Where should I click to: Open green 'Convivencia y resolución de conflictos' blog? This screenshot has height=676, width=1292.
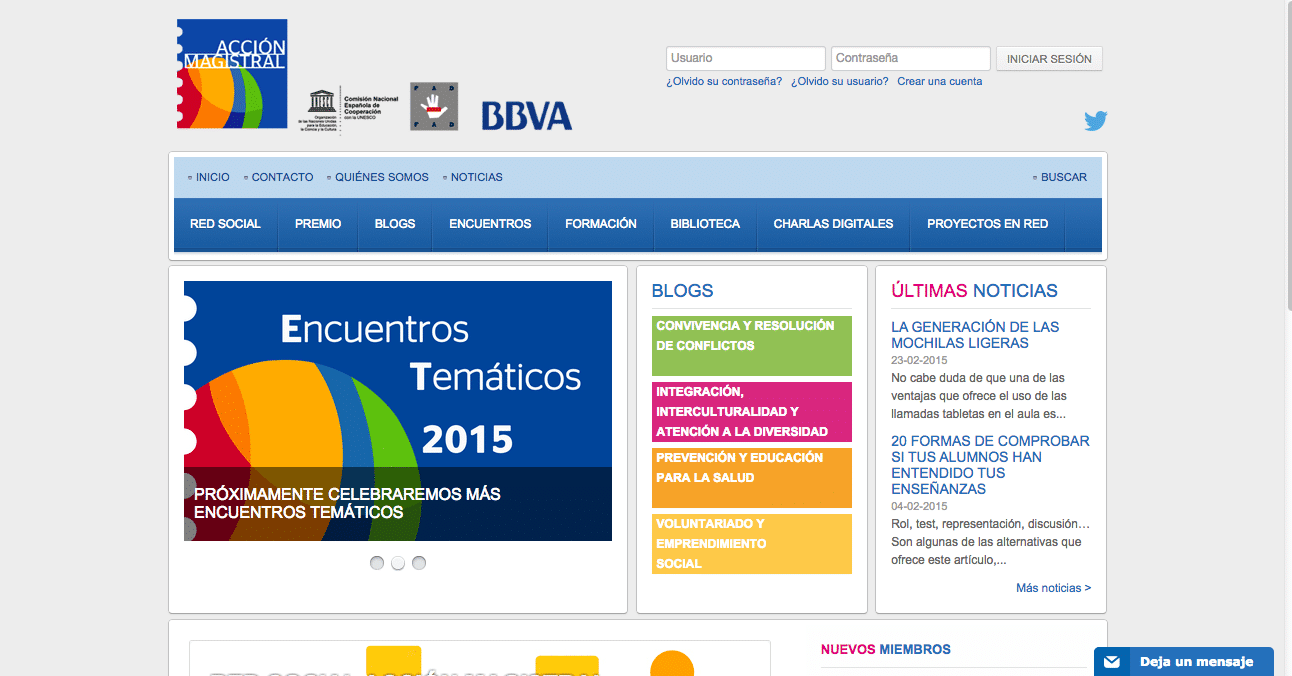pos(752,346)
